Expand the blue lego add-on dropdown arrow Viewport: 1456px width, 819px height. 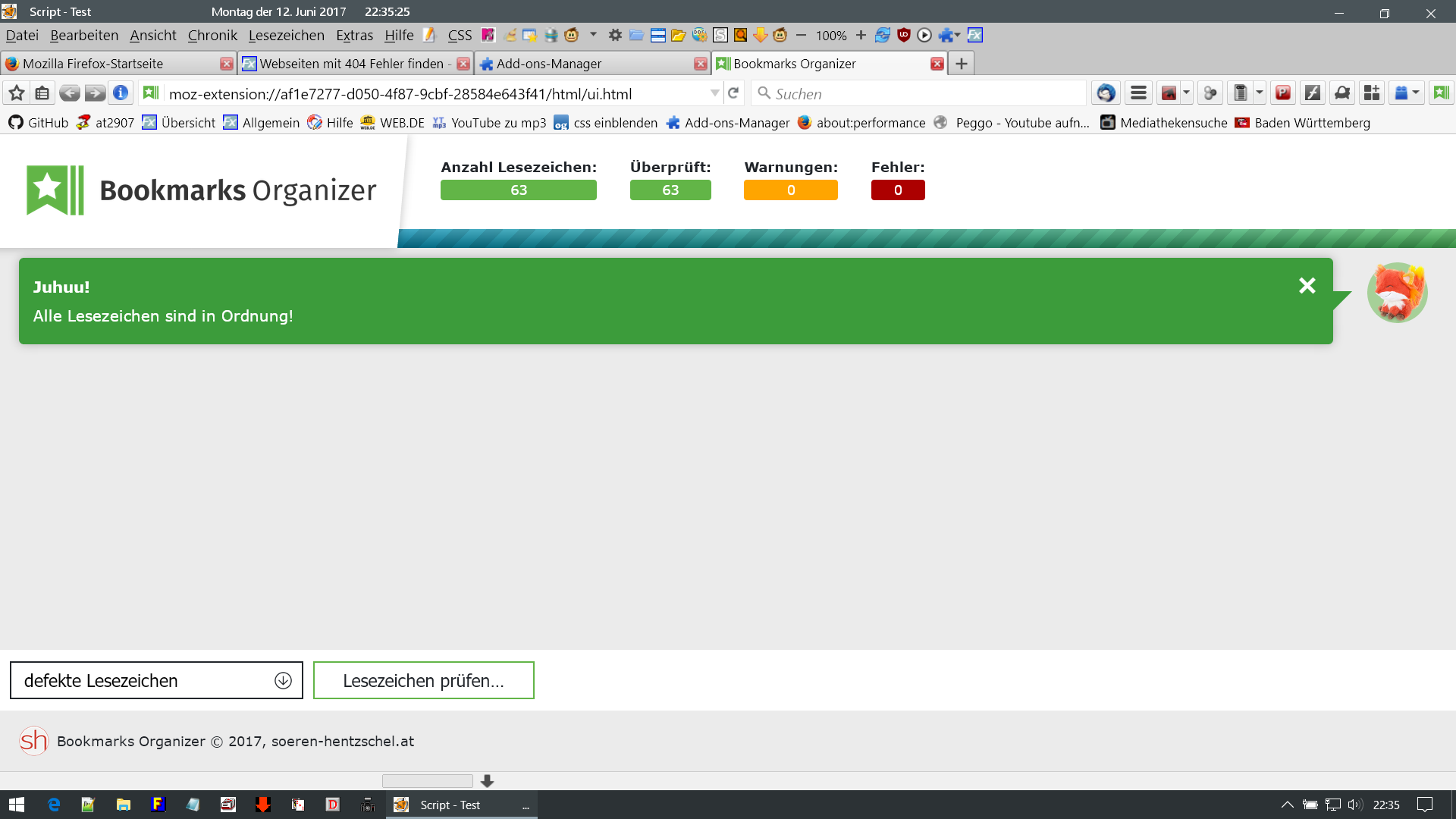click(x=1416, y=93)
